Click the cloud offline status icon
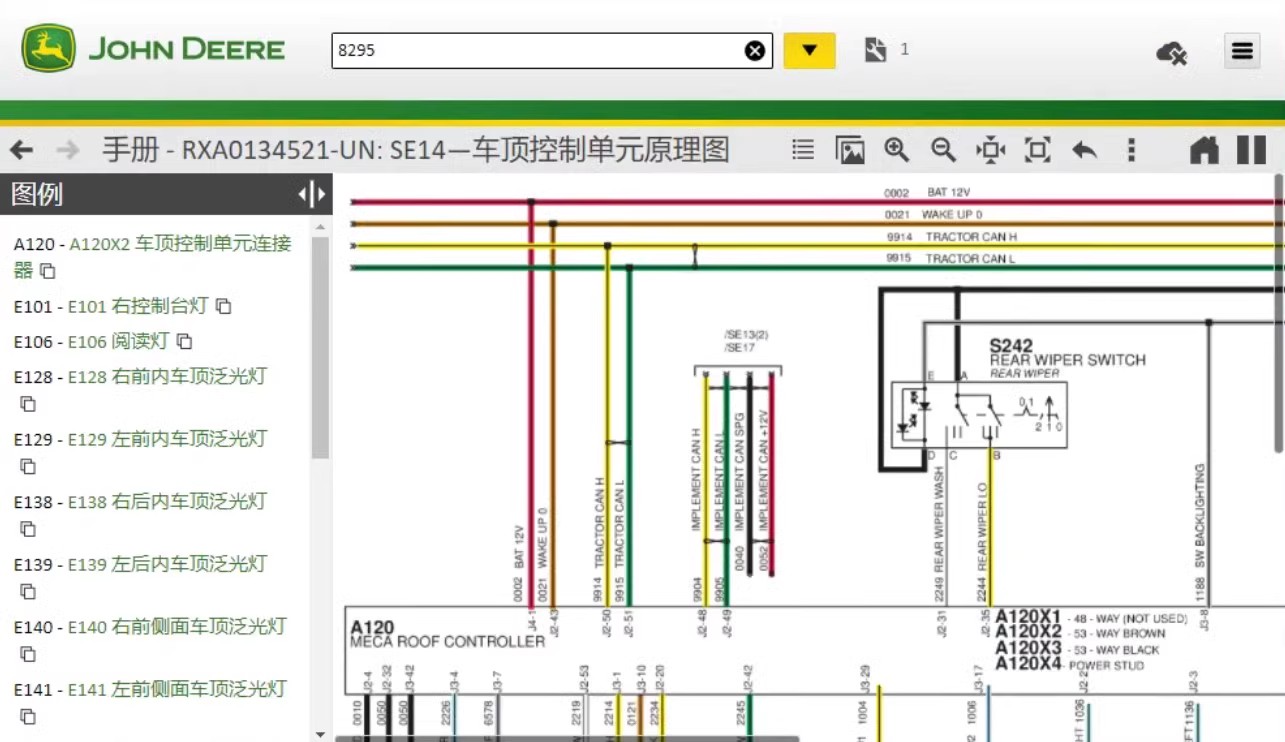Image resolution: width=1285 pixels, height=742 pixels. 1172,52
